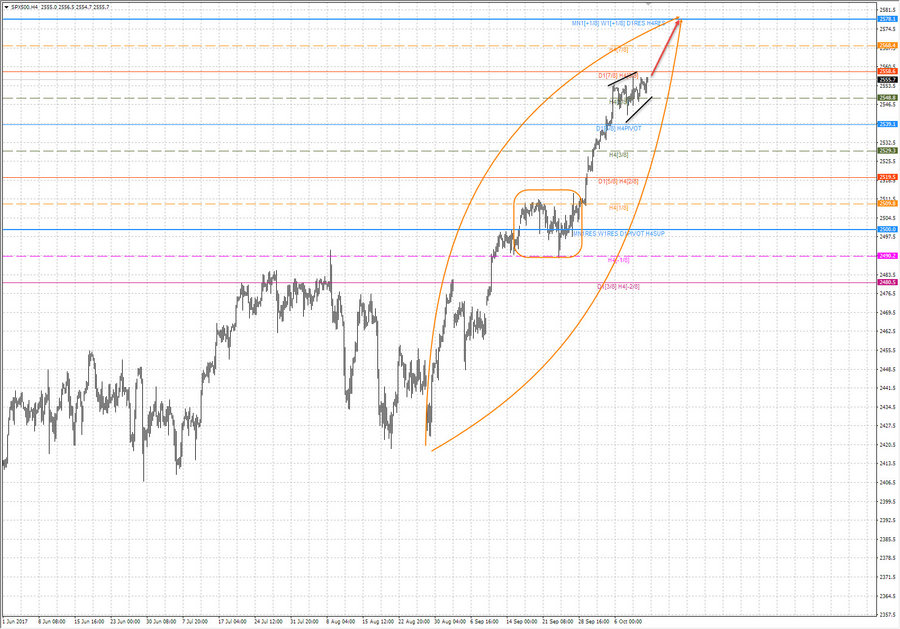
Task: Click the red 2558.6 price label
Action: tap(886, 71)
